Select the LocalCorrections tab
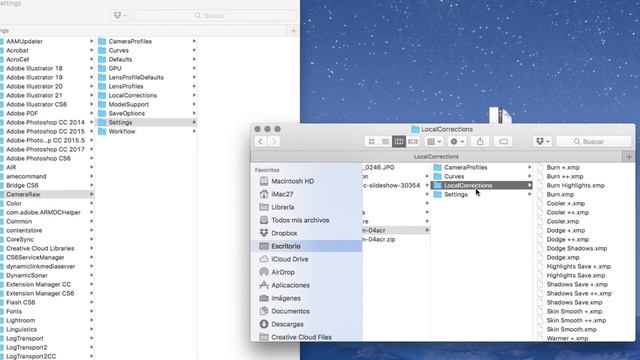640x360 pixels. [x=436, y=156]
